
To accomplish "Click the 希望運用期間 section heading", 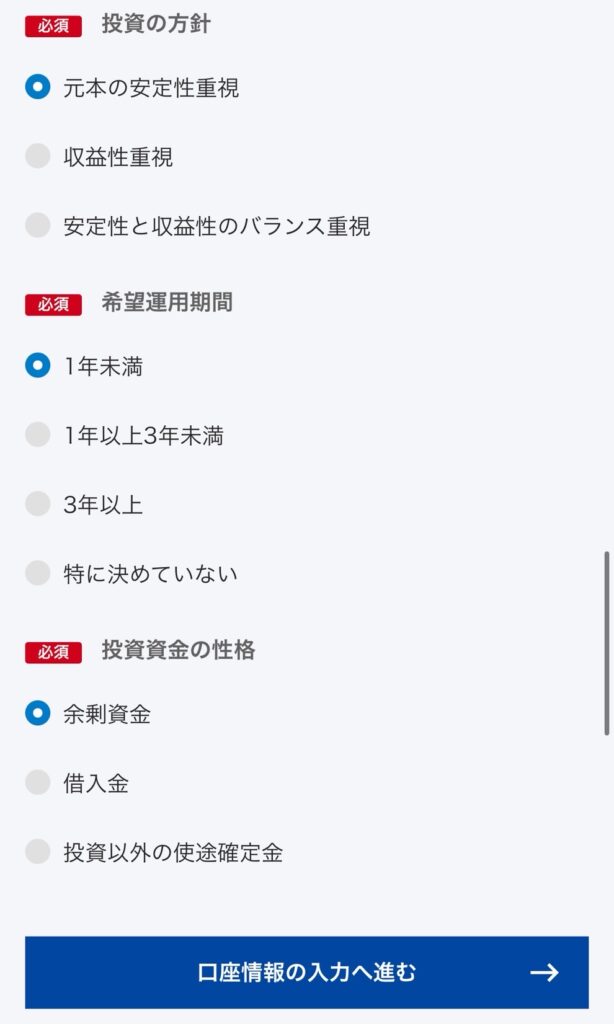I will [x=167, y=302].
